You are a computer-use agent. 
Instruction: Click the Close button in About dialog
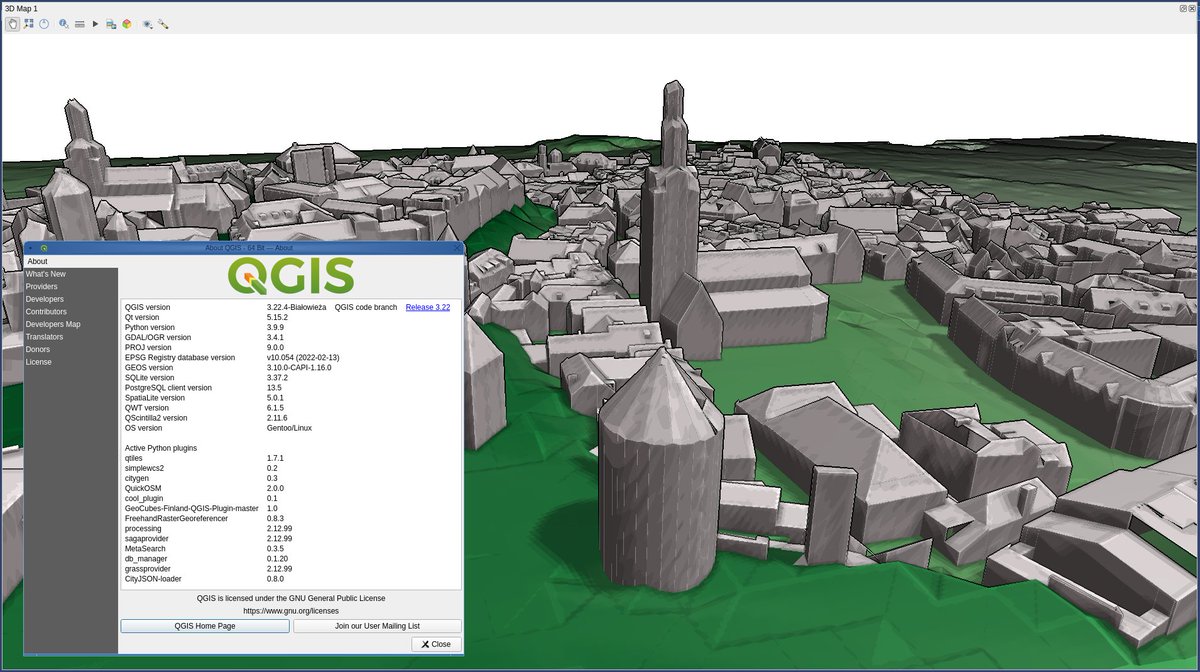[436, 644]
